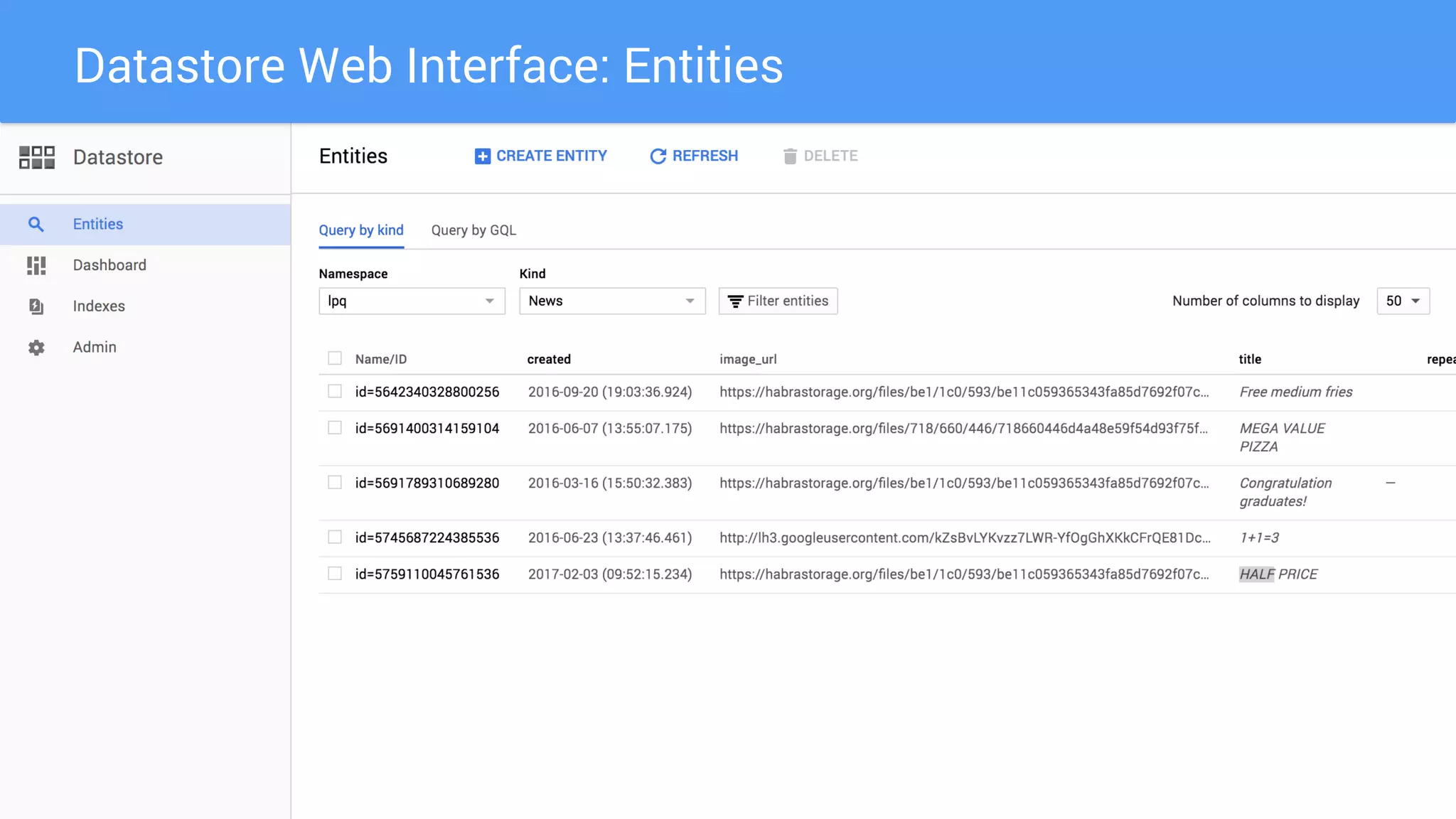Open Dashboard in the sidebar menu
This screenshot has width=1456, height=819.
click(145, 265)
